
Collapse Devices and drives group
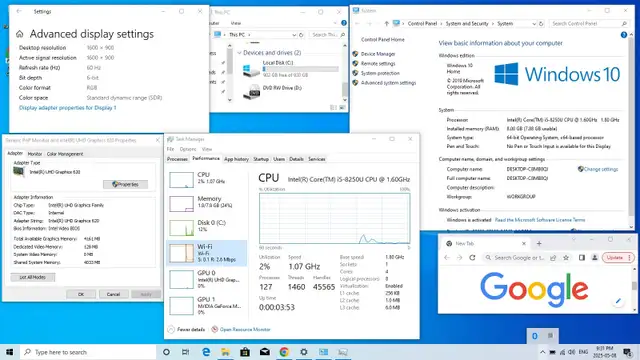pyautogui.click(x=240, y=53)
